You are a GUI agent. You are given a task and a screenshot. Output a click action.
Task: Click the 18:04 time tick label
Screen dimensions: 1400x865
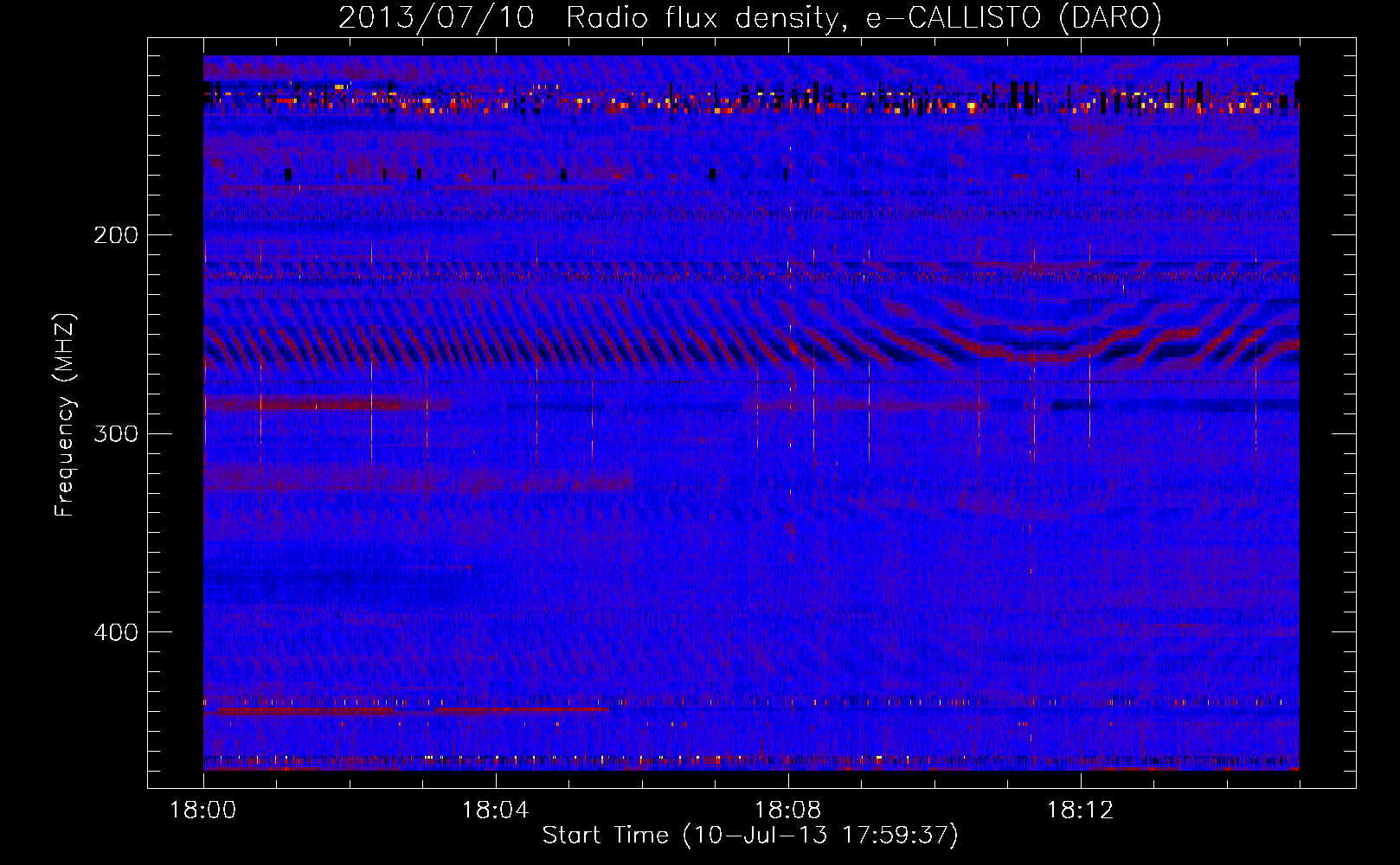(x=496, y=811)
